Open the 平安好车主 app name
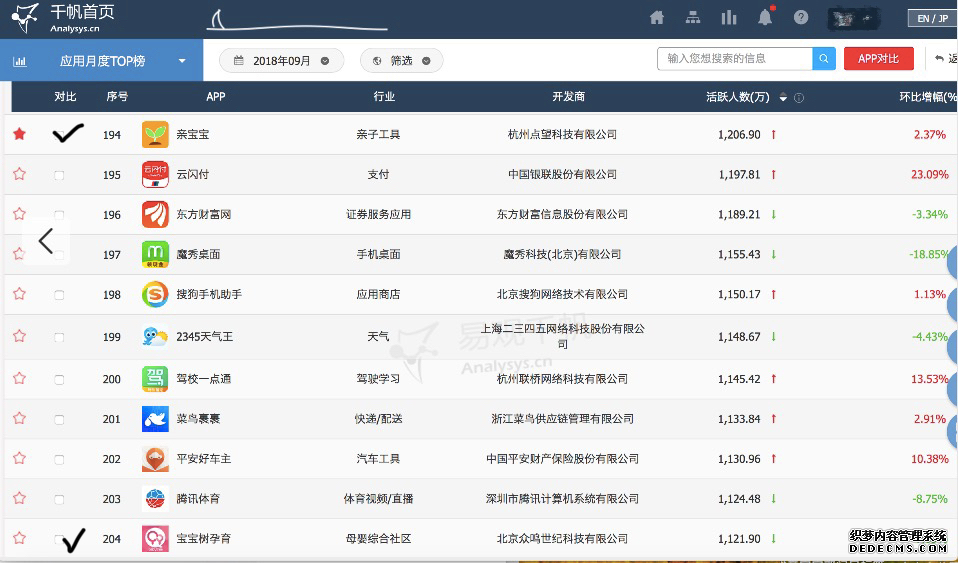 click(203, 458)
